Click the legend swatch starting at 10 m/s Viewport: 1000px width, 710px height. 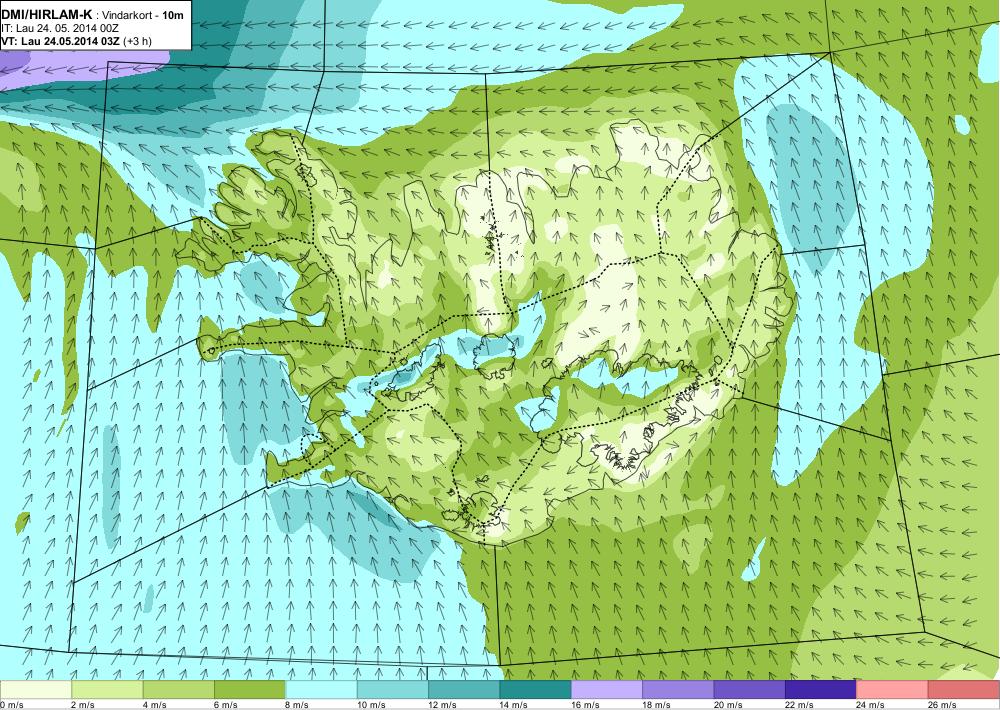(x=393, y=690)
